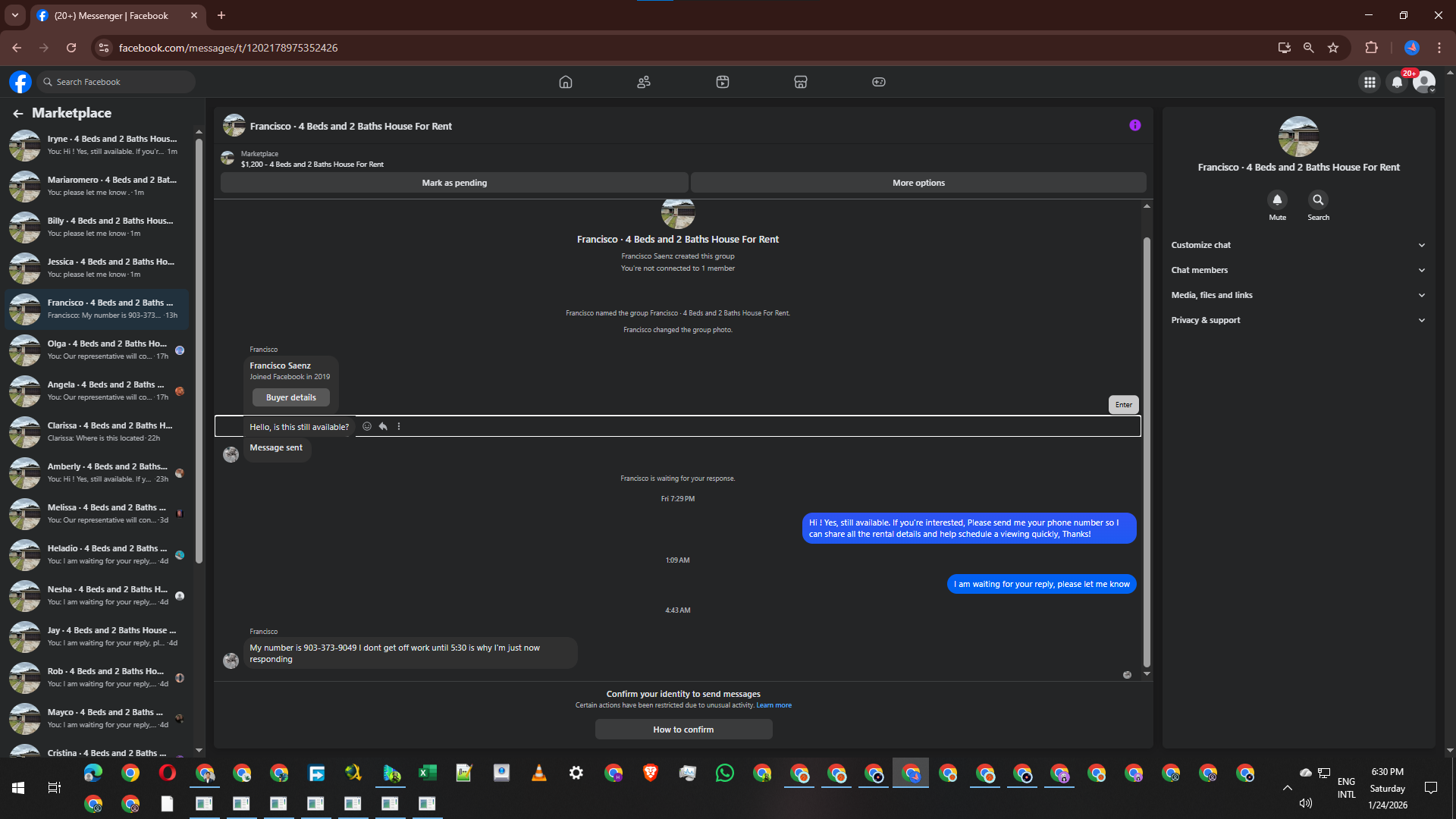Open the Friends icon in top navigation

644,82
